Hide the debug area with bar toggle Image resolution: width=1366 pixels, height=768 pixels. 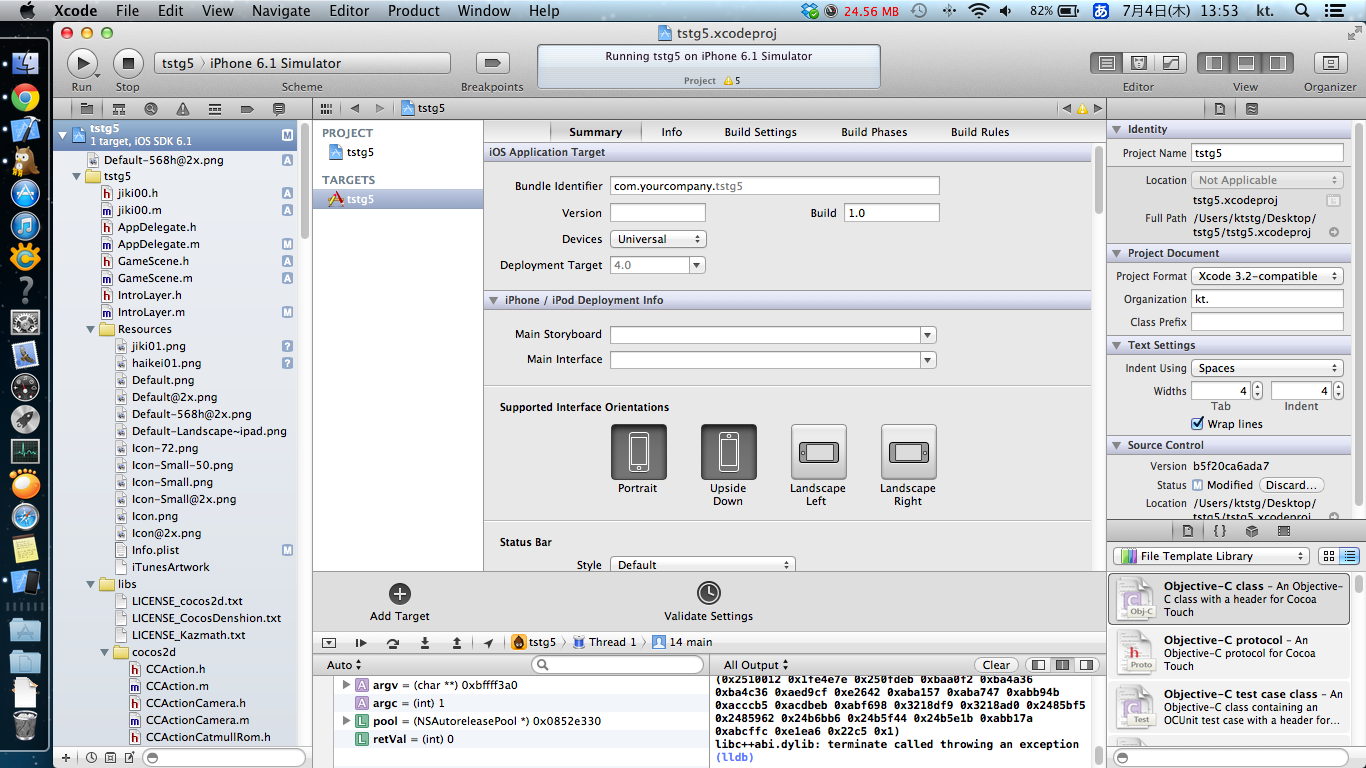329,643
